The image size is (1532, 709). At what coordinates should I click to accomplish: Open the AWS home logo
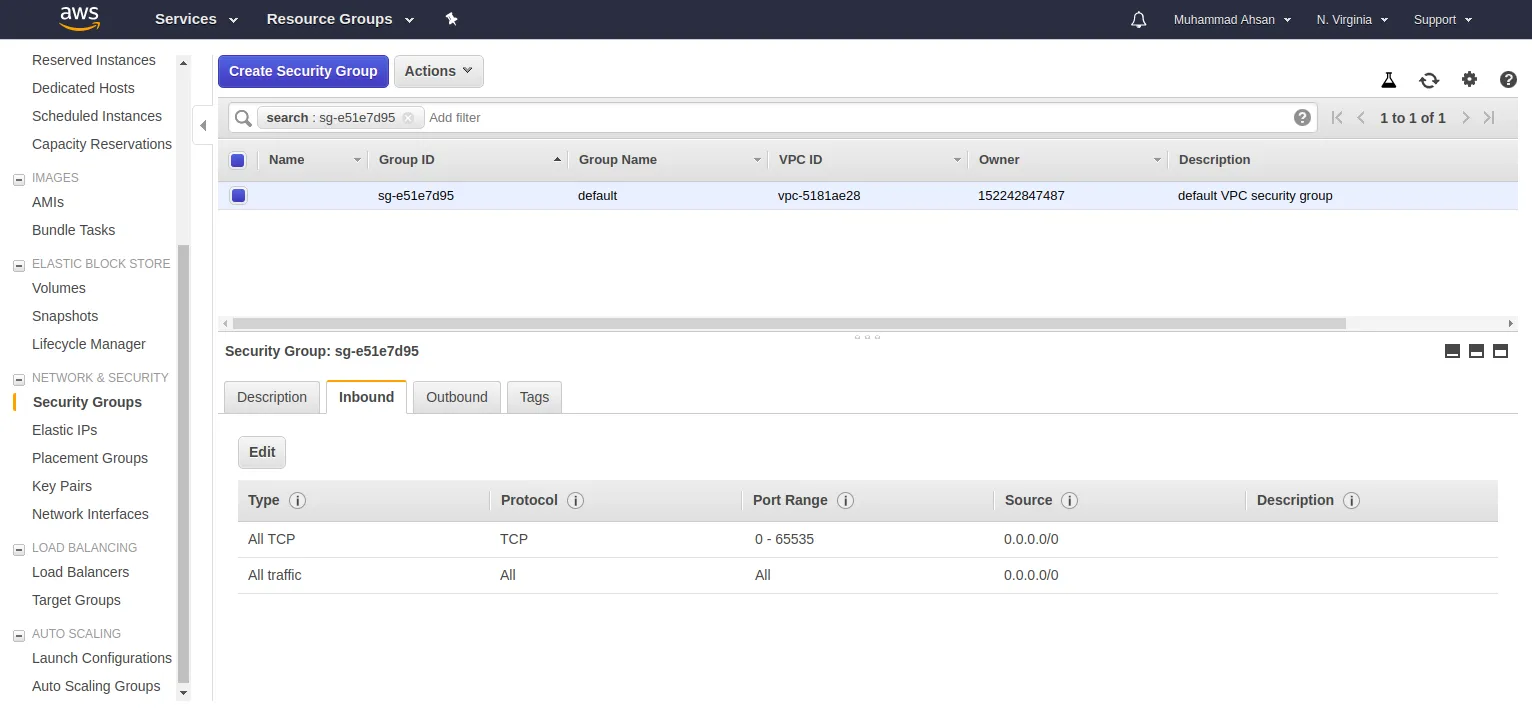(79, 19)
